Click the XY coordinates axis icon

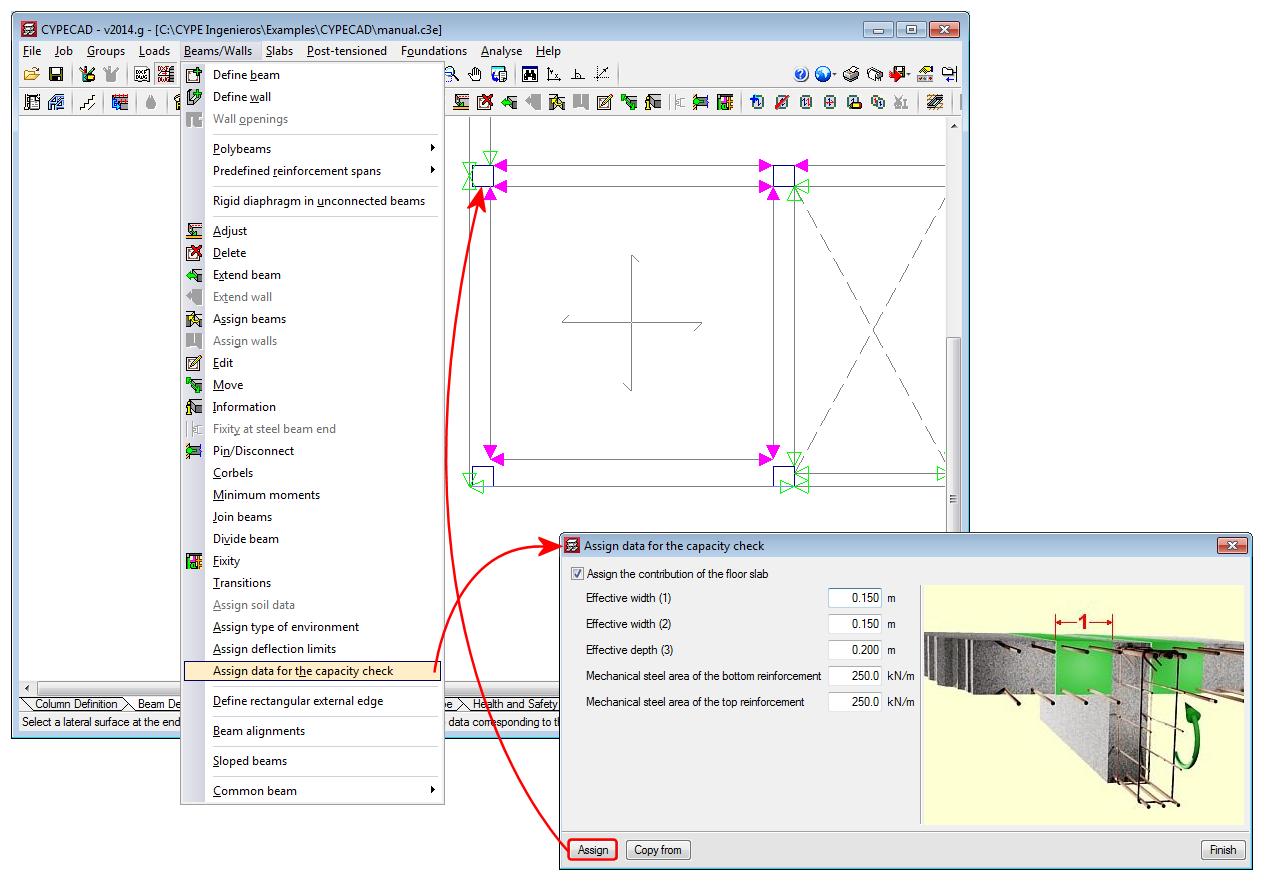[x=553, y=74]
